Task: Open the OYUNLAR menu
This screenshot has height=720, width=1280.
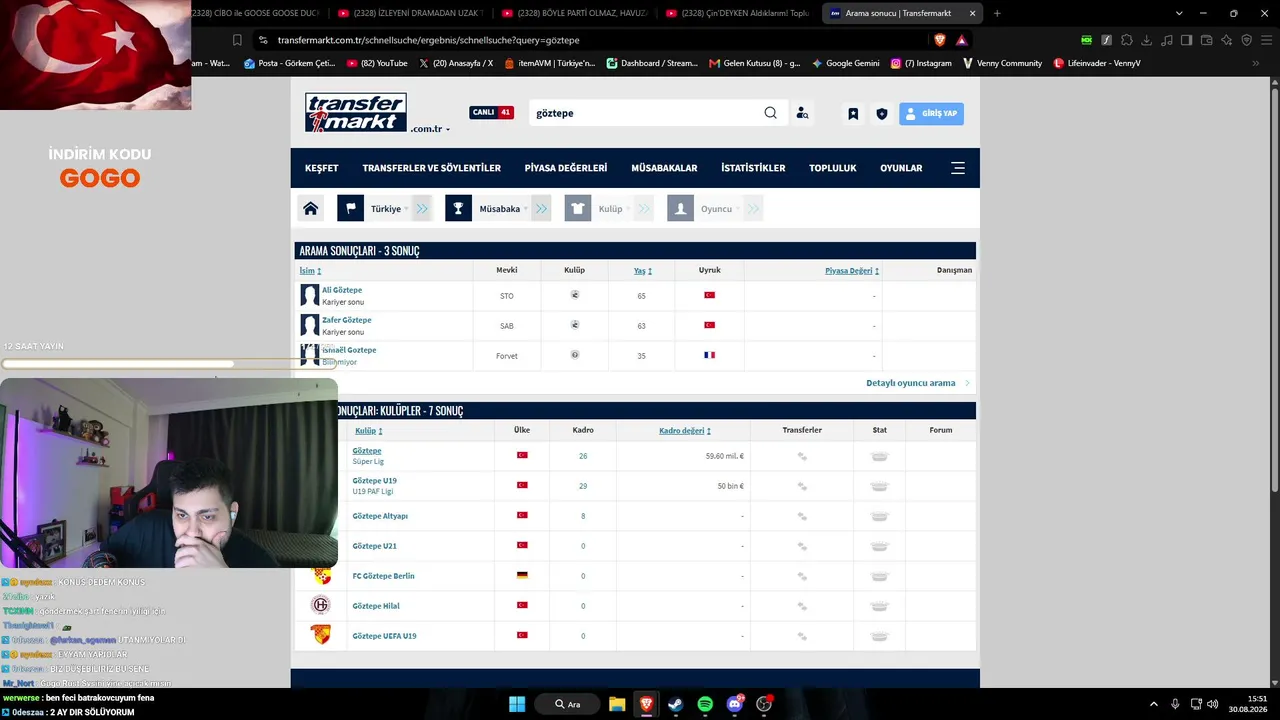Action: (x=901, y=168)
